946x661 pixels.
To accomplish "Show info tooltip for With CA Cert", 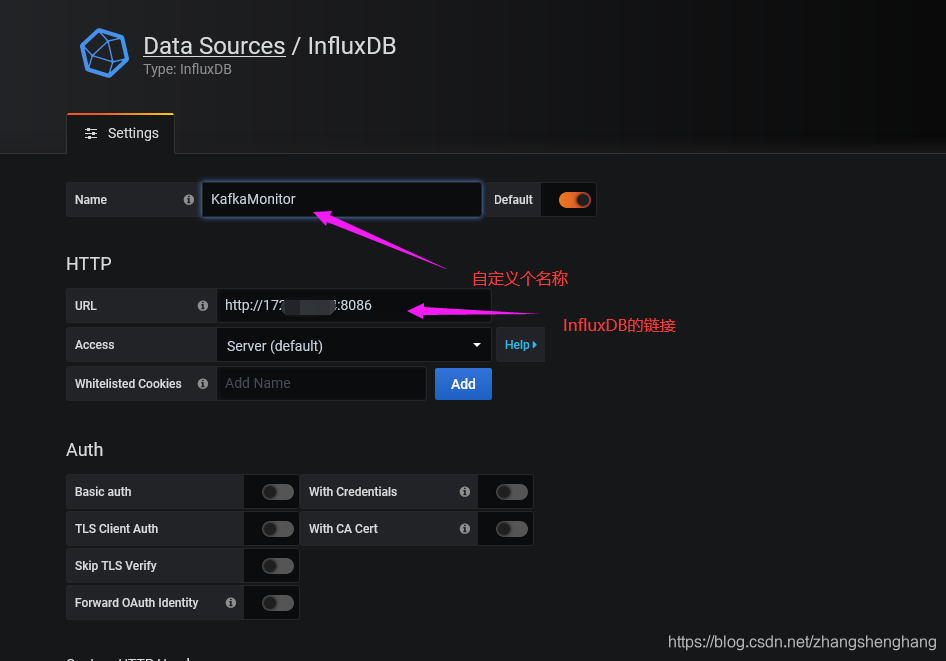I will pos(465,528).
